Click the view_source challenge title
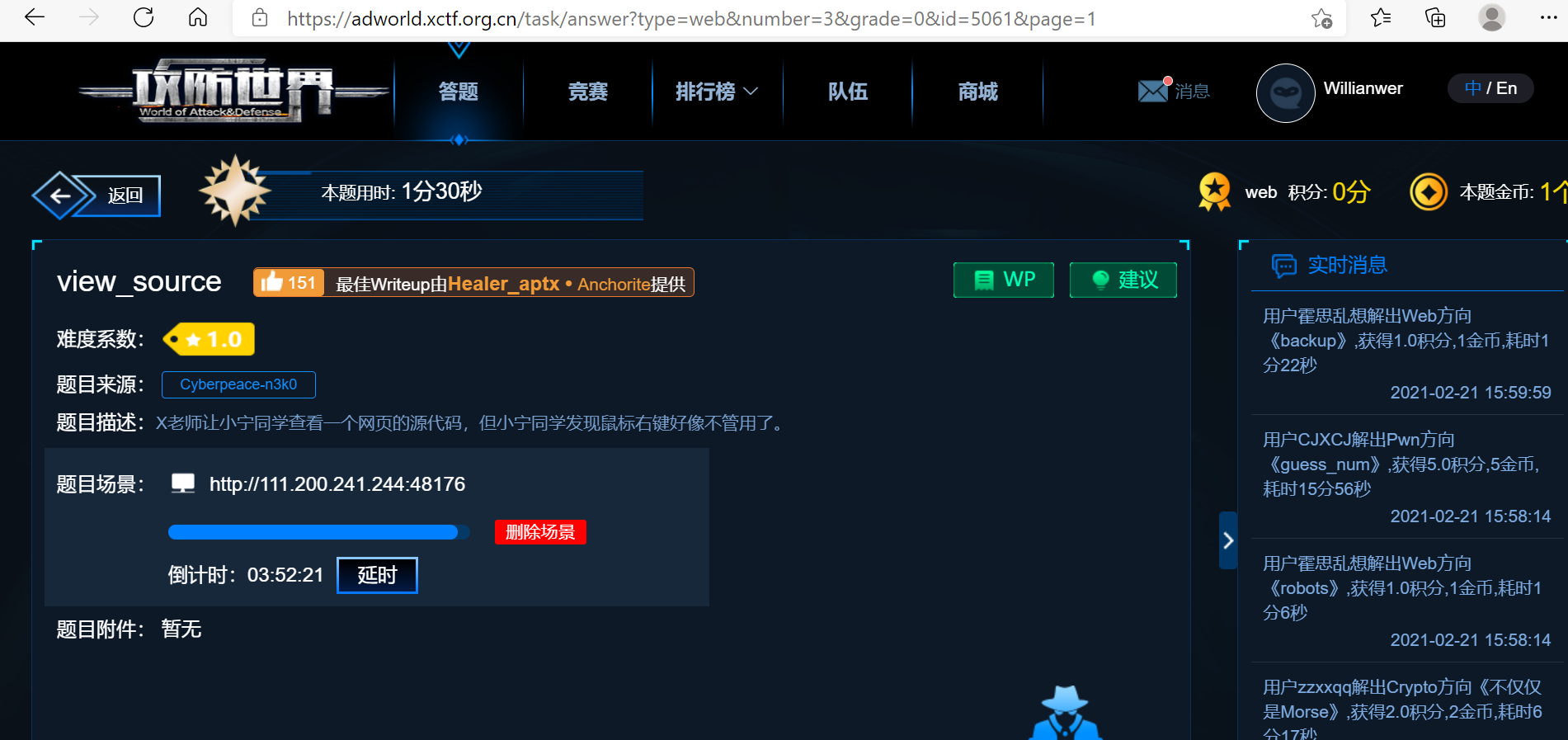 139,281
